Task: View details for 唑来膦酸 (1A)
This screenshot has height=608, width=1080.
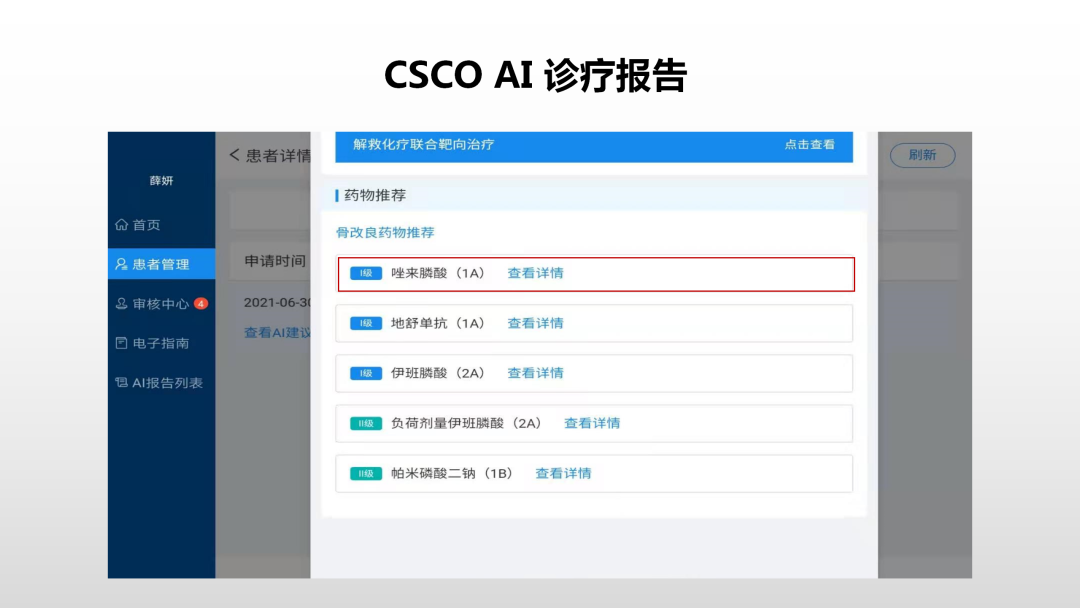Action: [535, 273]
